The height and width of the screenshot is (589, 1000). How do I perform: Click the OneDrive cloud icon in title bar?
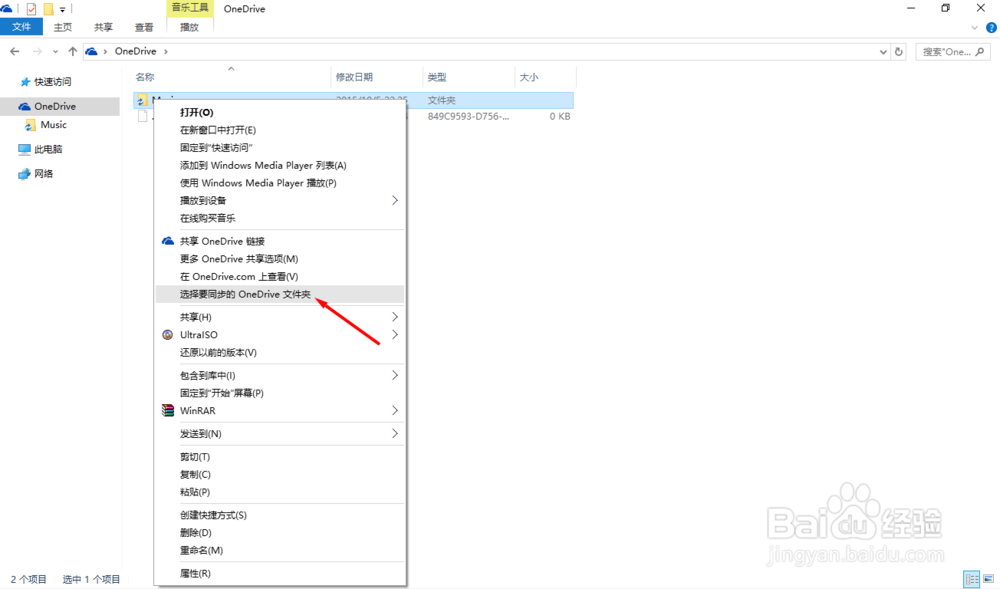pyautogui.click(x=6, y=8)
